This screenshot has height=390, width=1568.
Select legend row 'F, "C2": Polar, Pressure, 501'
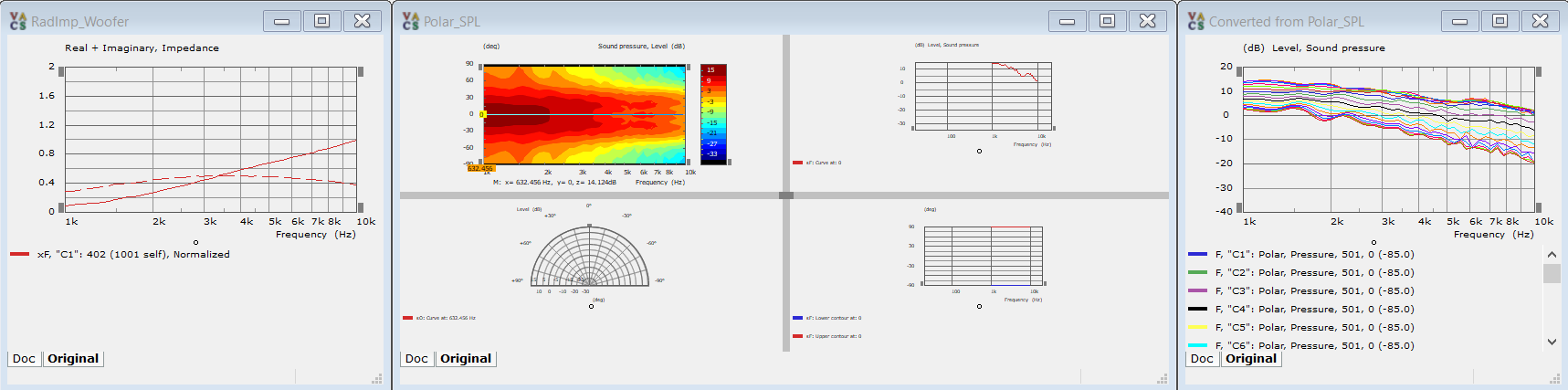(x=1315, y=273)
